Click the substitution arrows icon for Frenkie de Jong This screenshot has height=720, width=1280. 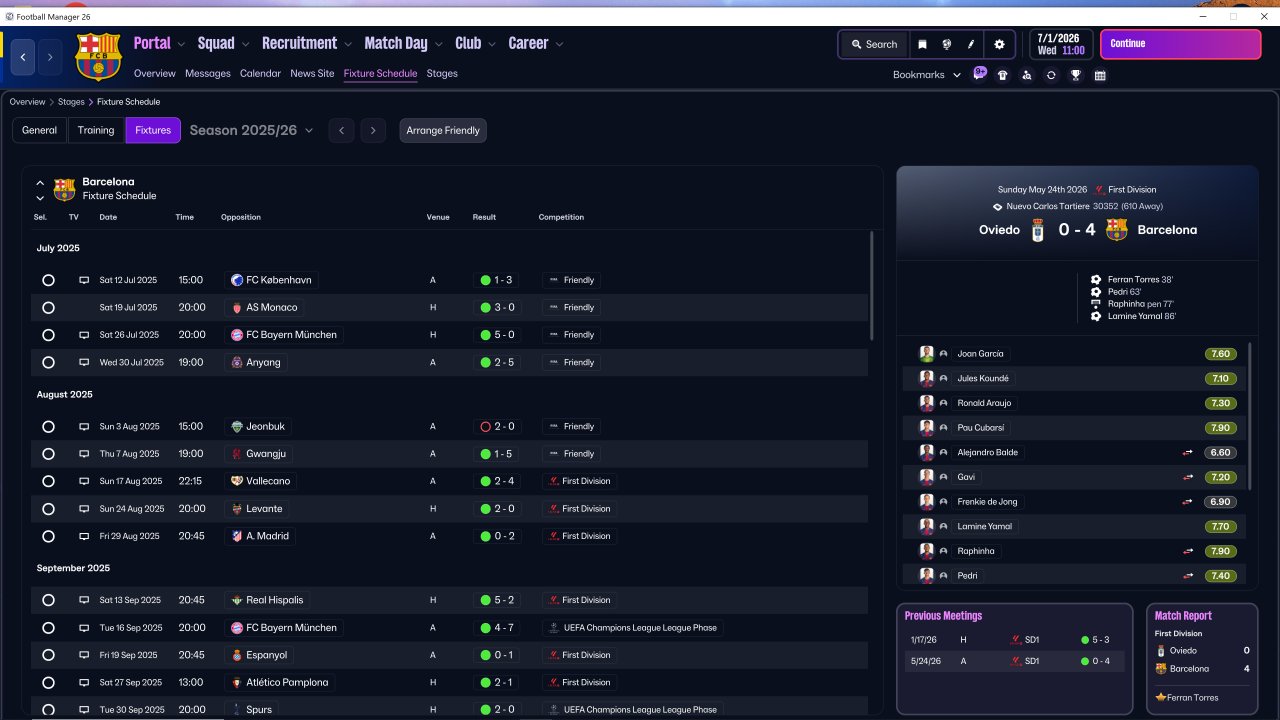[x=1188, y=502]
